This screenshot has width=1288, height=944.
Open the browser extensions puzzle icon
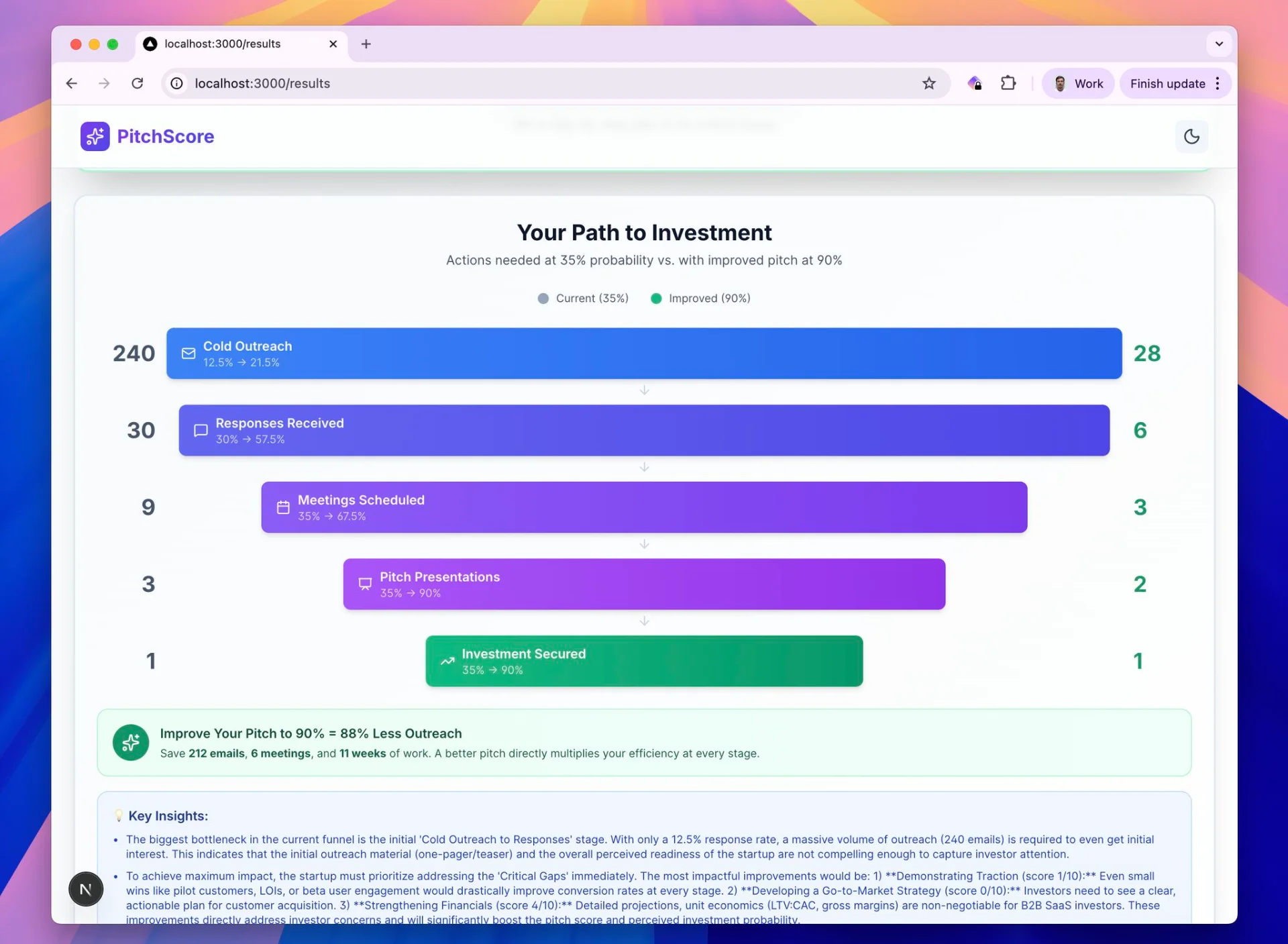point(1008,84)
